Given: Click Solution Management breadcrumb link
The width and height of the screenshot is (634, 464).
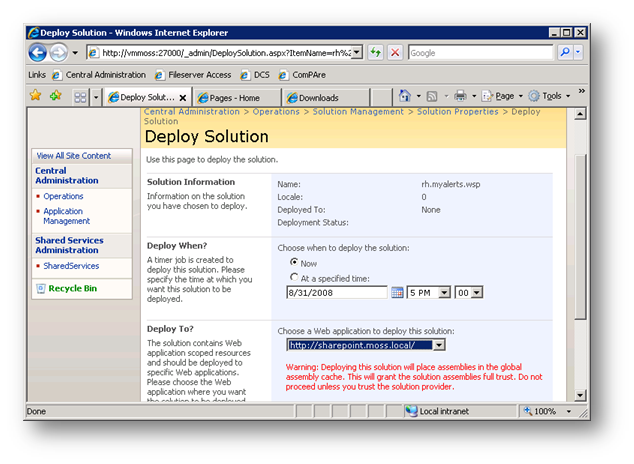Looking at the screenshot, I should pyautogui.click(x=358, y=112).
